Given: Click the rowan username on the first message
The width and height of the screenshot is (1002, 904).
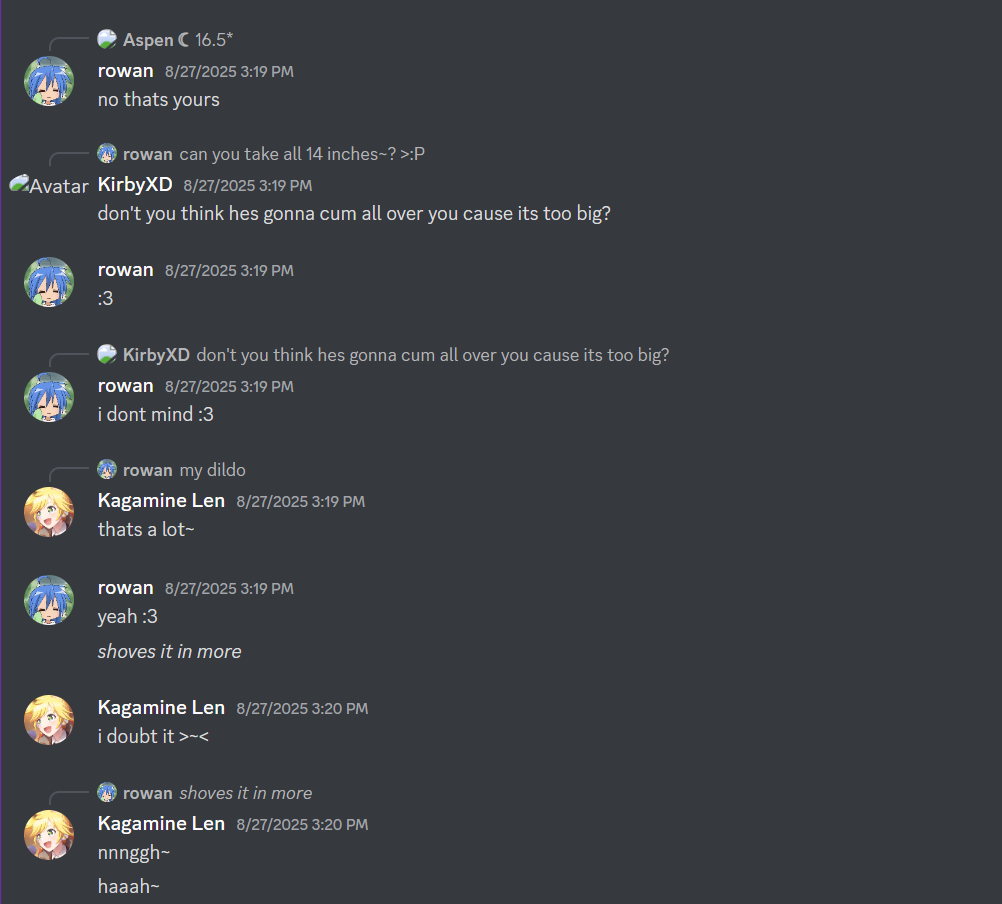Looking at the screenshot, I should point(125,71).
